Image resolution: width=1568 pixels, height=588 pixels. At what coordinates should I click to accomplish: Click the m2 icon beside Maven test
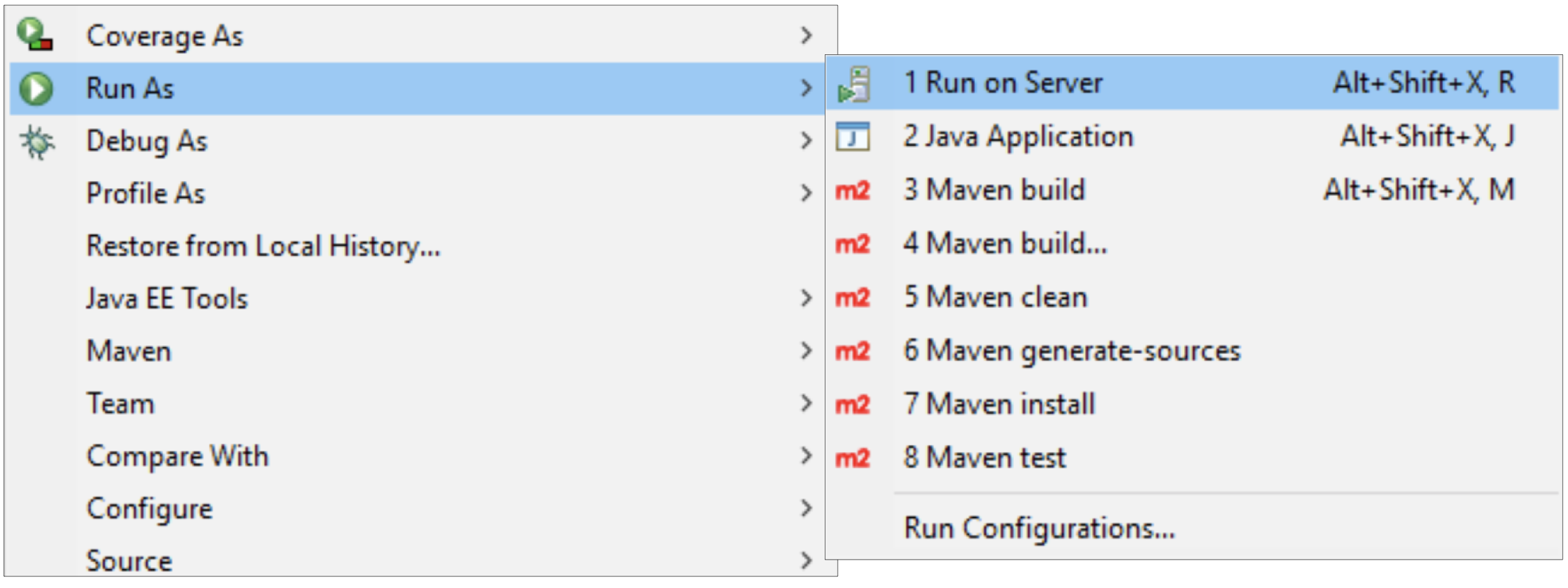(x=853, y=458)
